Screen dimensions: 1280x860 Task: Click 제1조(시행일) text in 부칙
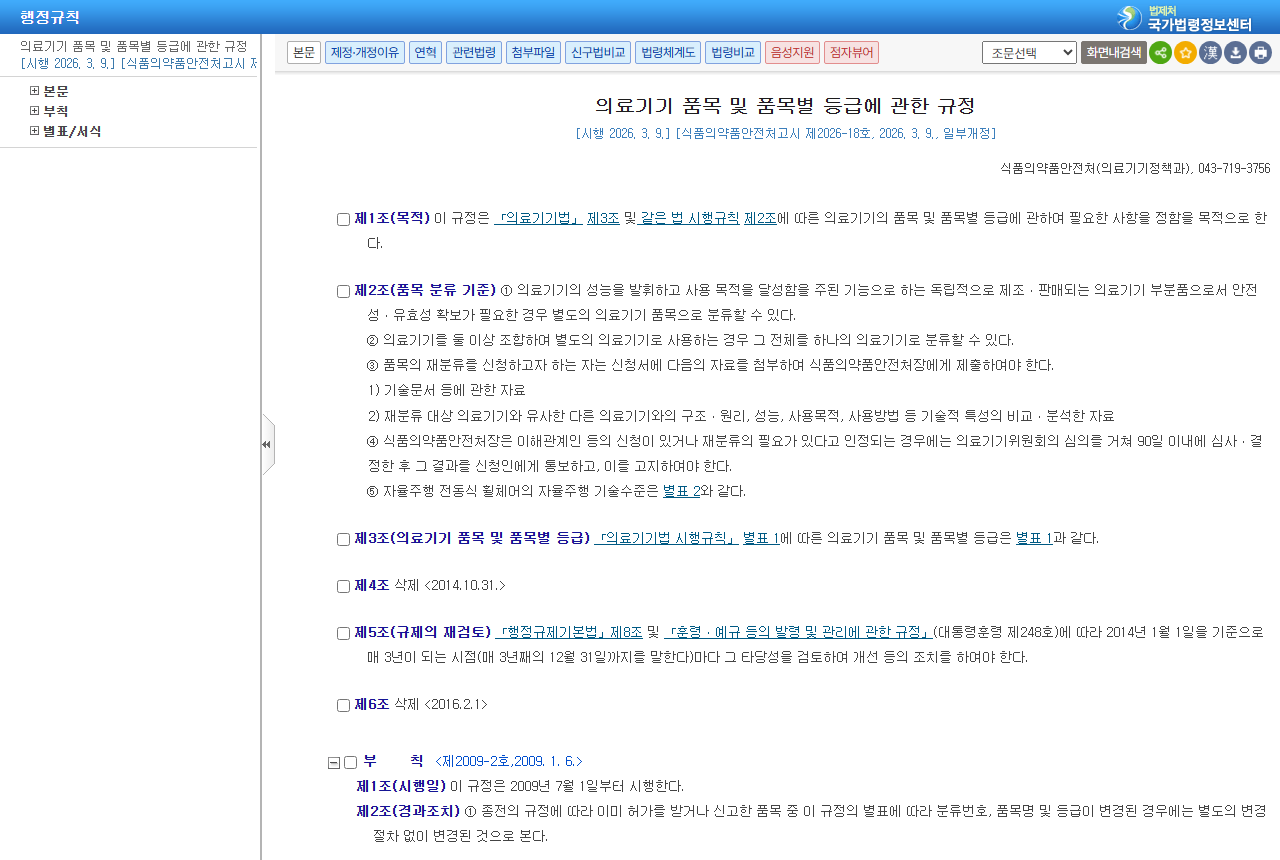401,786
